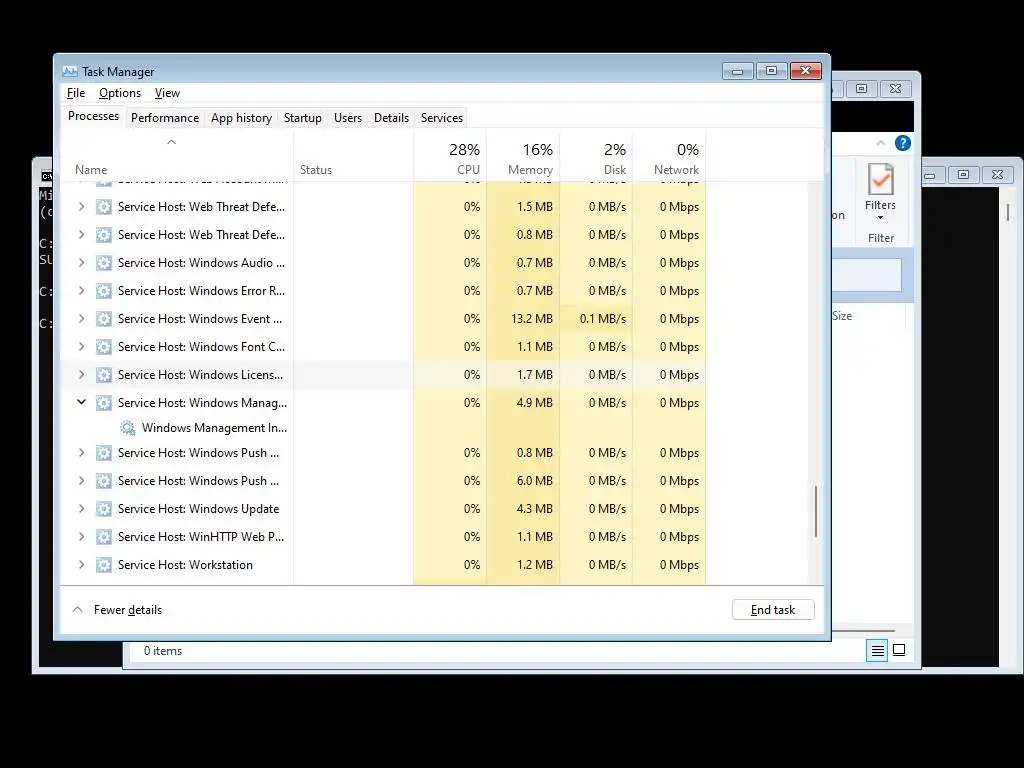
Task: Switch to the Performance tab
Action: [x=165, y=118]
